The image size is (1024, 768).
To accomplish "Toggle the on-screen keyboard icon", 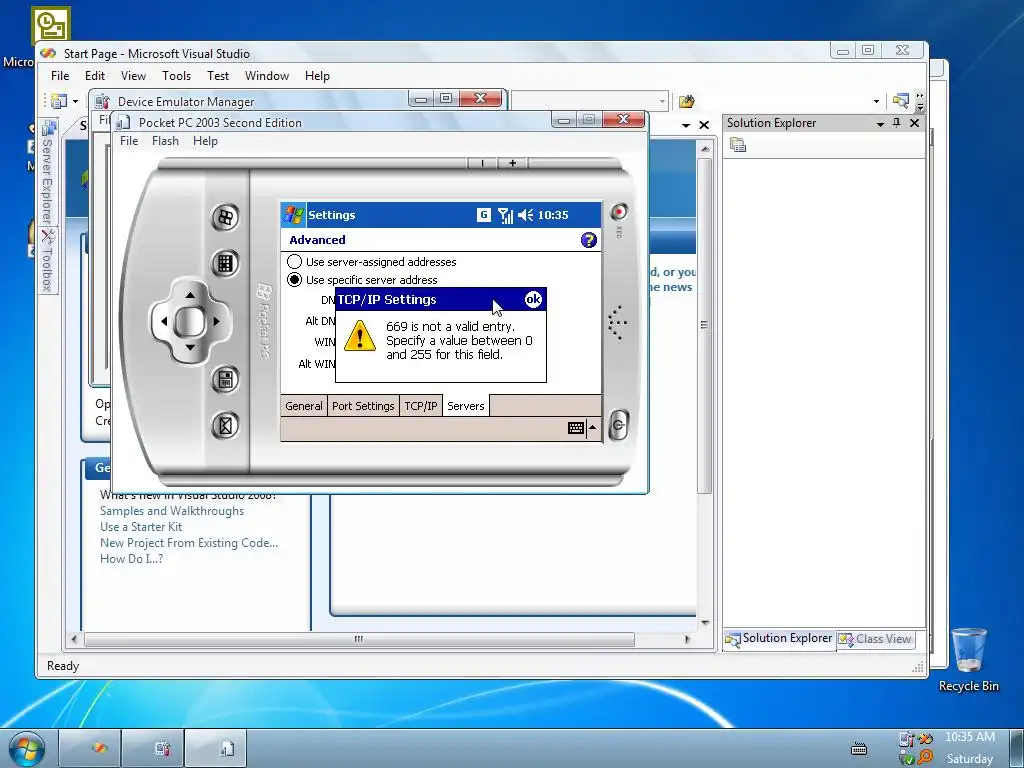I will (576, 428).
